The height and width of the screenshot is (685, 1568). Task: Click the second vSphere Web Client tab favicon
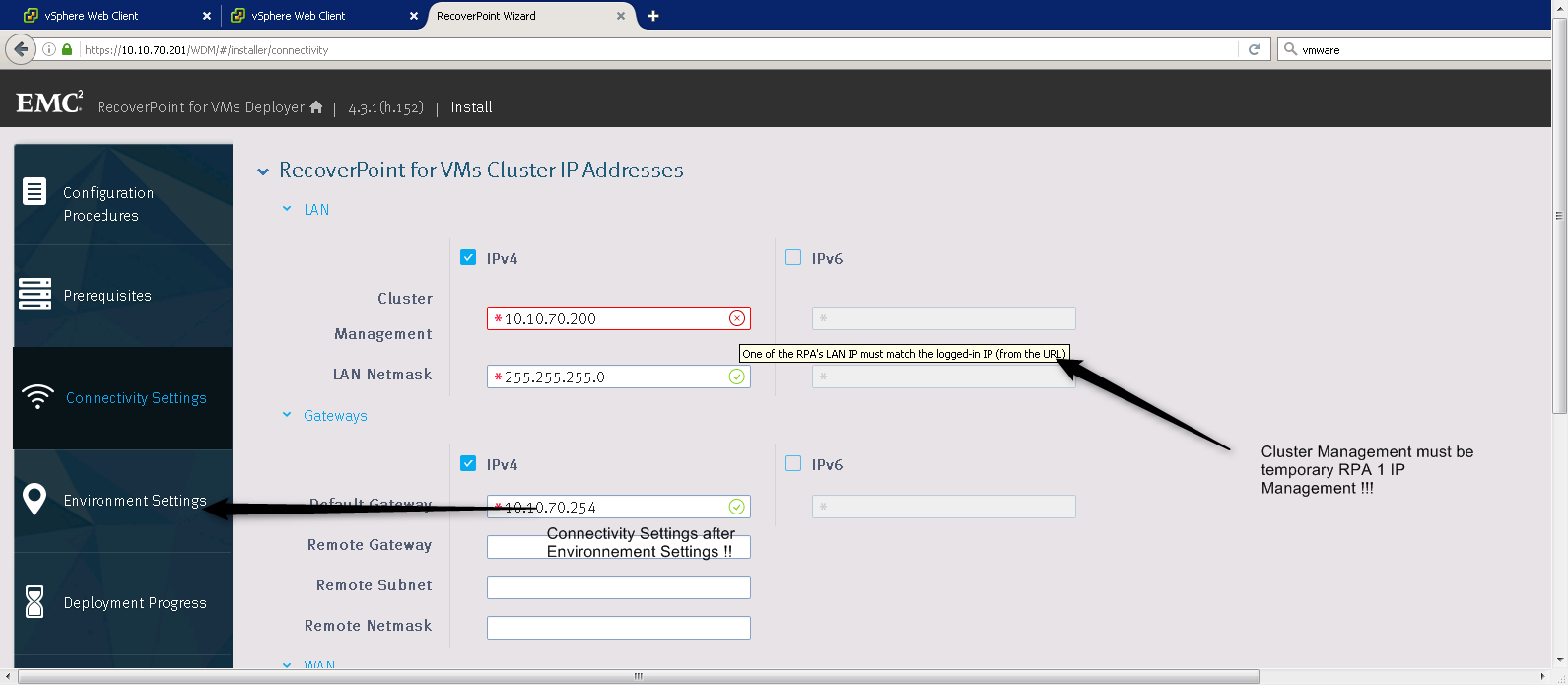click(238, 16)
